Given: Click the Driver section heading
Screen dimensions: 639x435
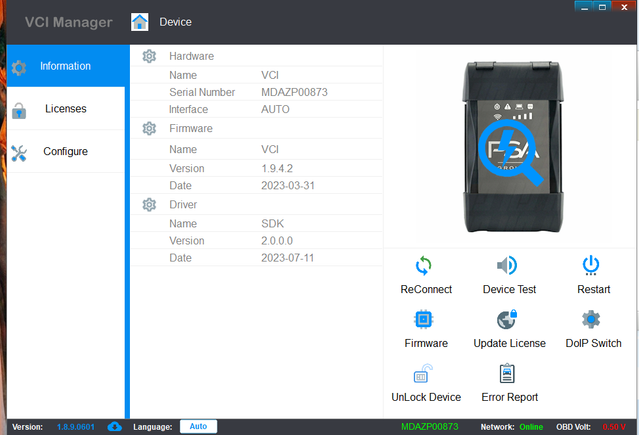Looking at the screenshot, I should (183, 205).
